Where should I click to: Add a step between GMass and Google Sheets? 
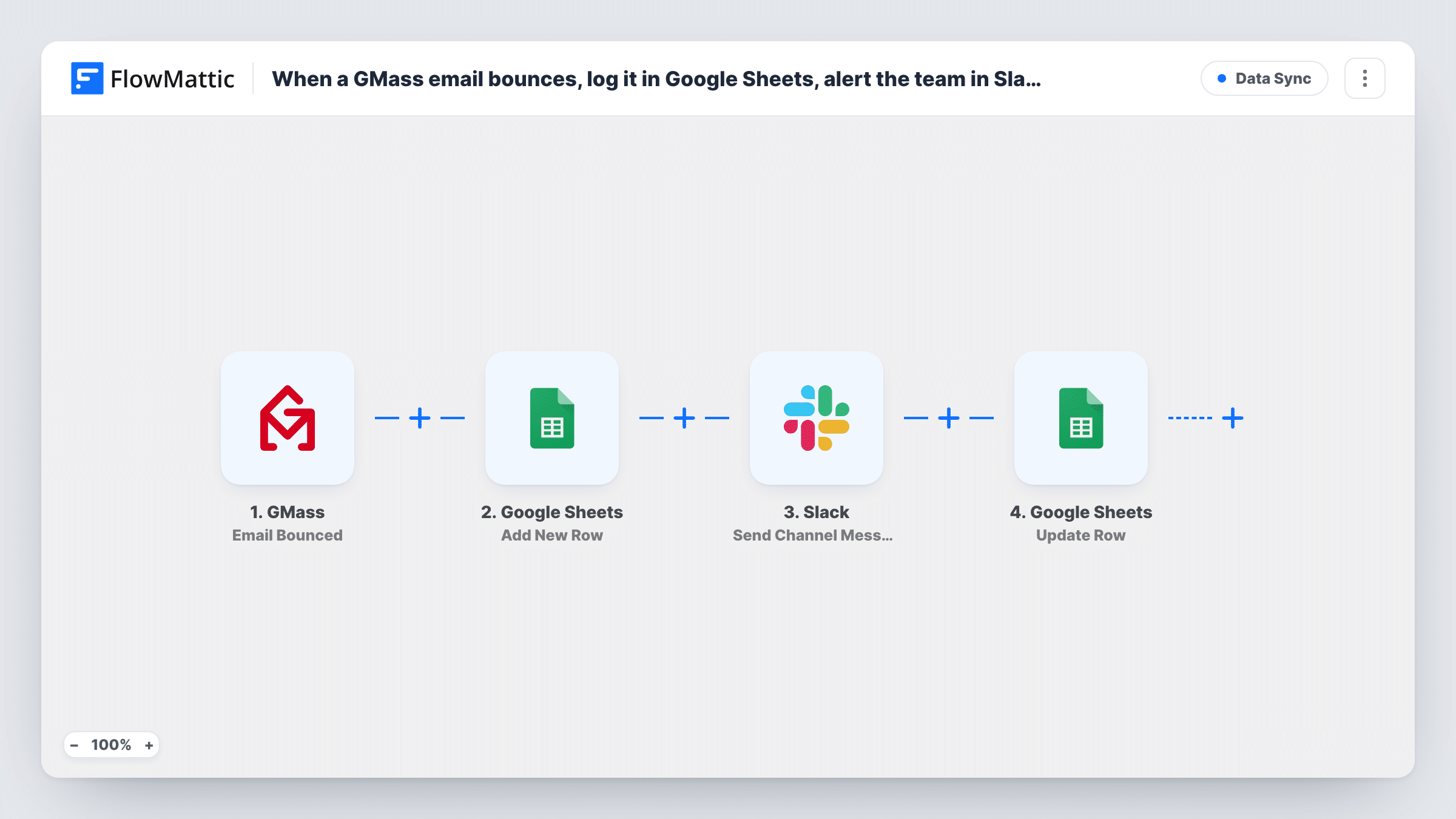point(420,418)
